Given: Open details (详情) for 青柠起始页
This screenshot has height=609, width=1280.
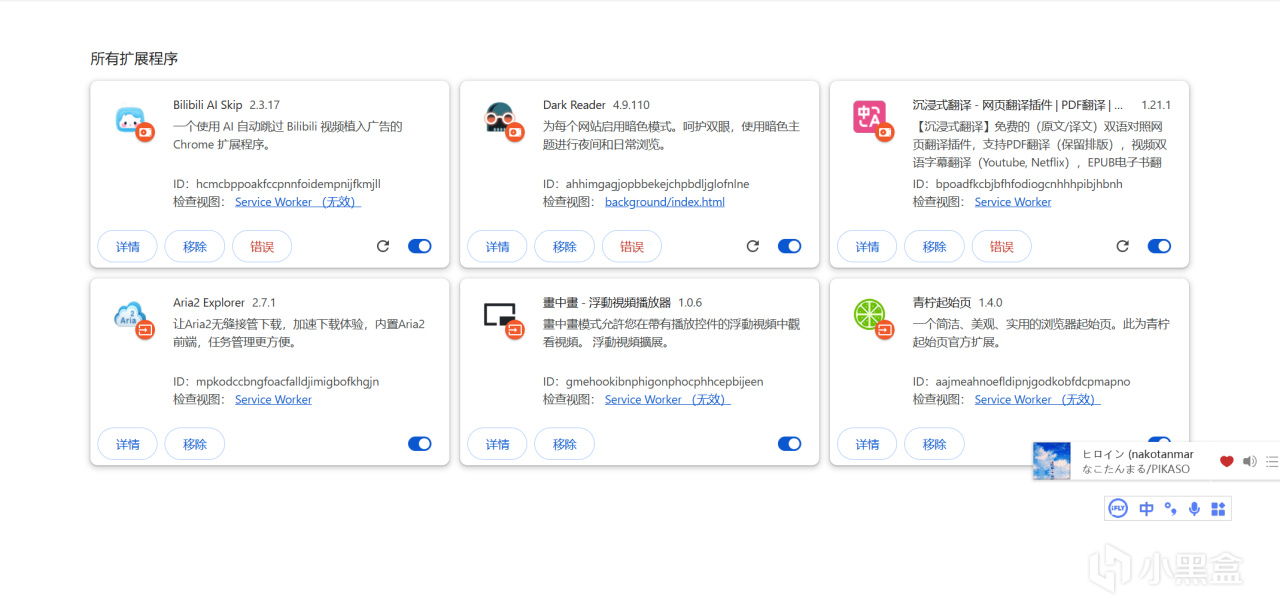Looking at the screenshot, I should pyautogui.click(x=868, y=444).
